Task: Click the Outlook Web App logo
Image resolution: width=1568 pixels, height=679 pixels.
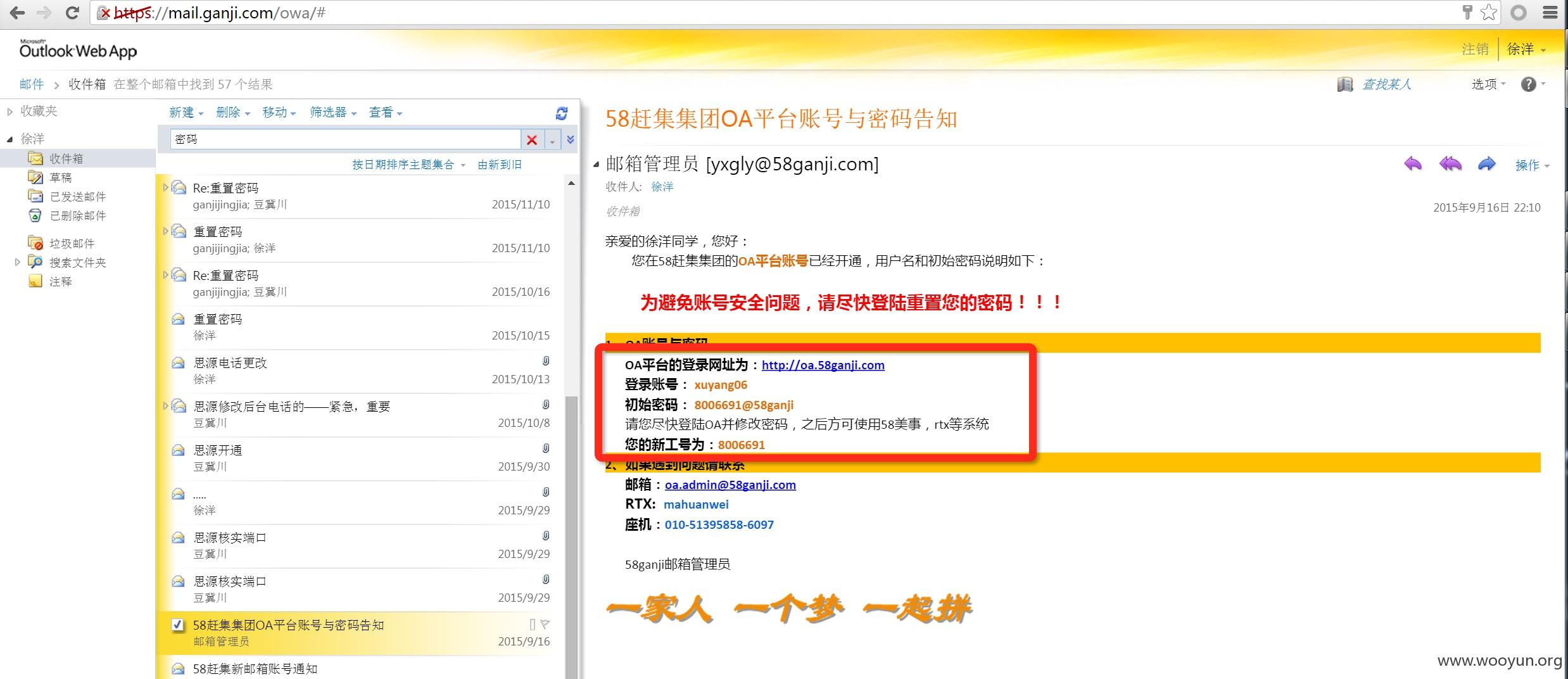Action: (x=78, y=49)
